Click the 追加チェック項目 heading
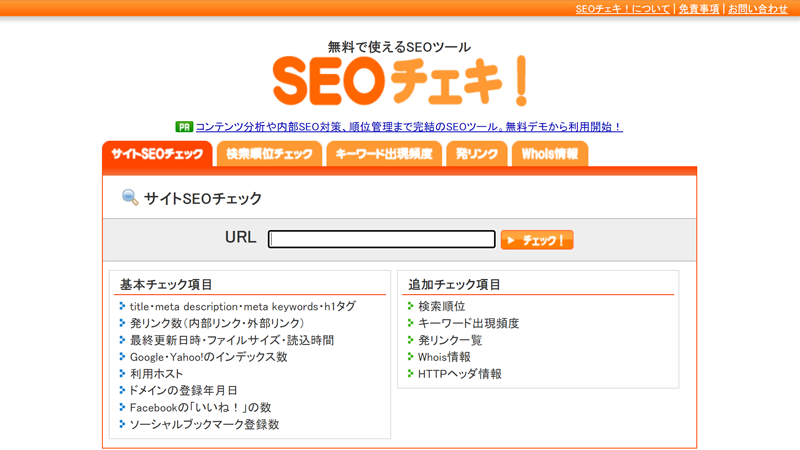This screenshot has width=800, height=450. pos(454,284)
